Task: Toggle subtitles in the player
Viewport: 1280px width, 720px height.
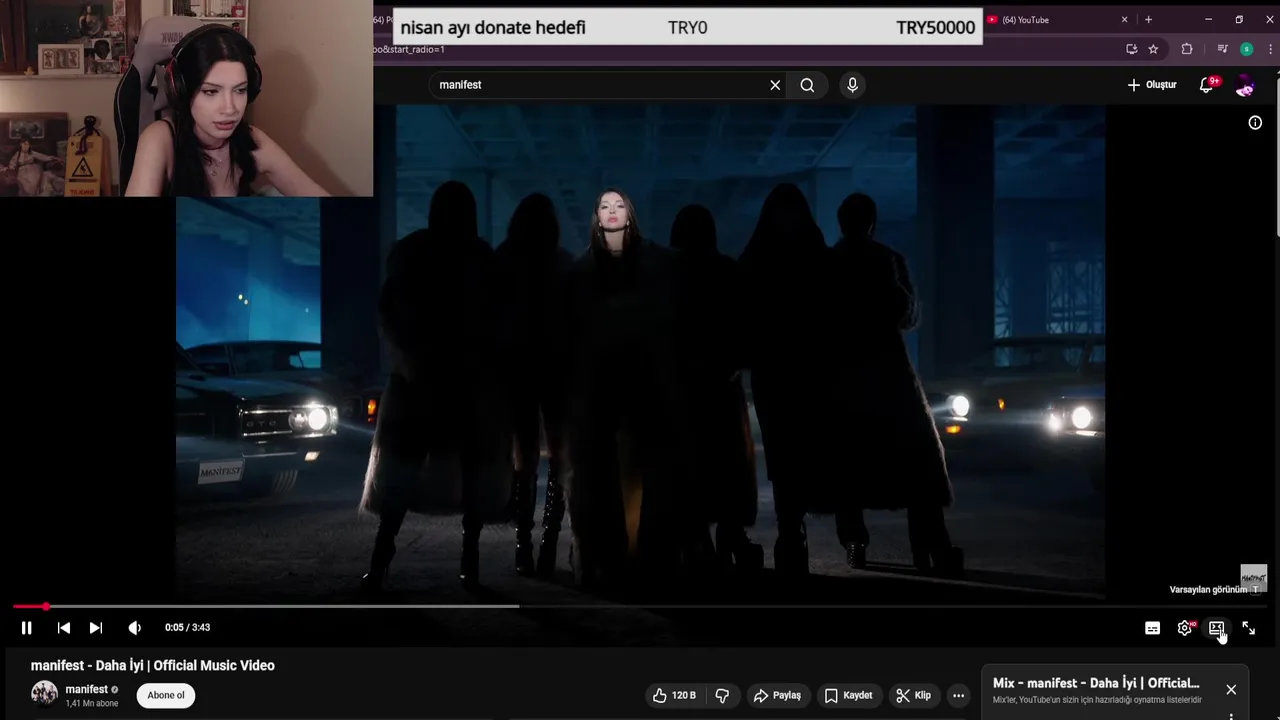Action: click(1153, 628)
